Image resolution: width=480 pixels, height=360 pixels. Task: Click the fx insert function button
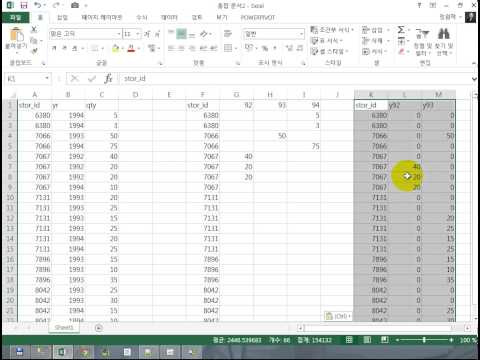pos(108,79)
